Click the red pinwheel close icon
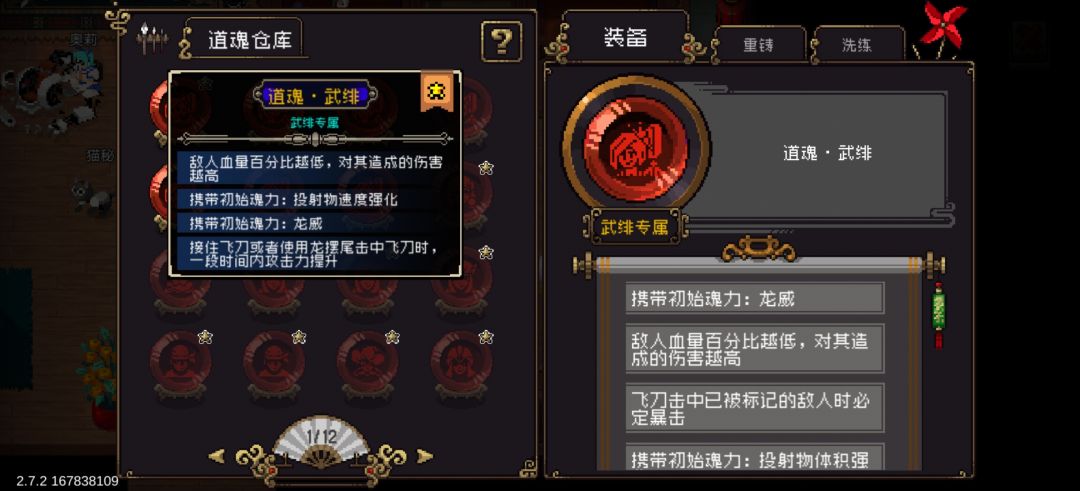 (x=942, y=26)
